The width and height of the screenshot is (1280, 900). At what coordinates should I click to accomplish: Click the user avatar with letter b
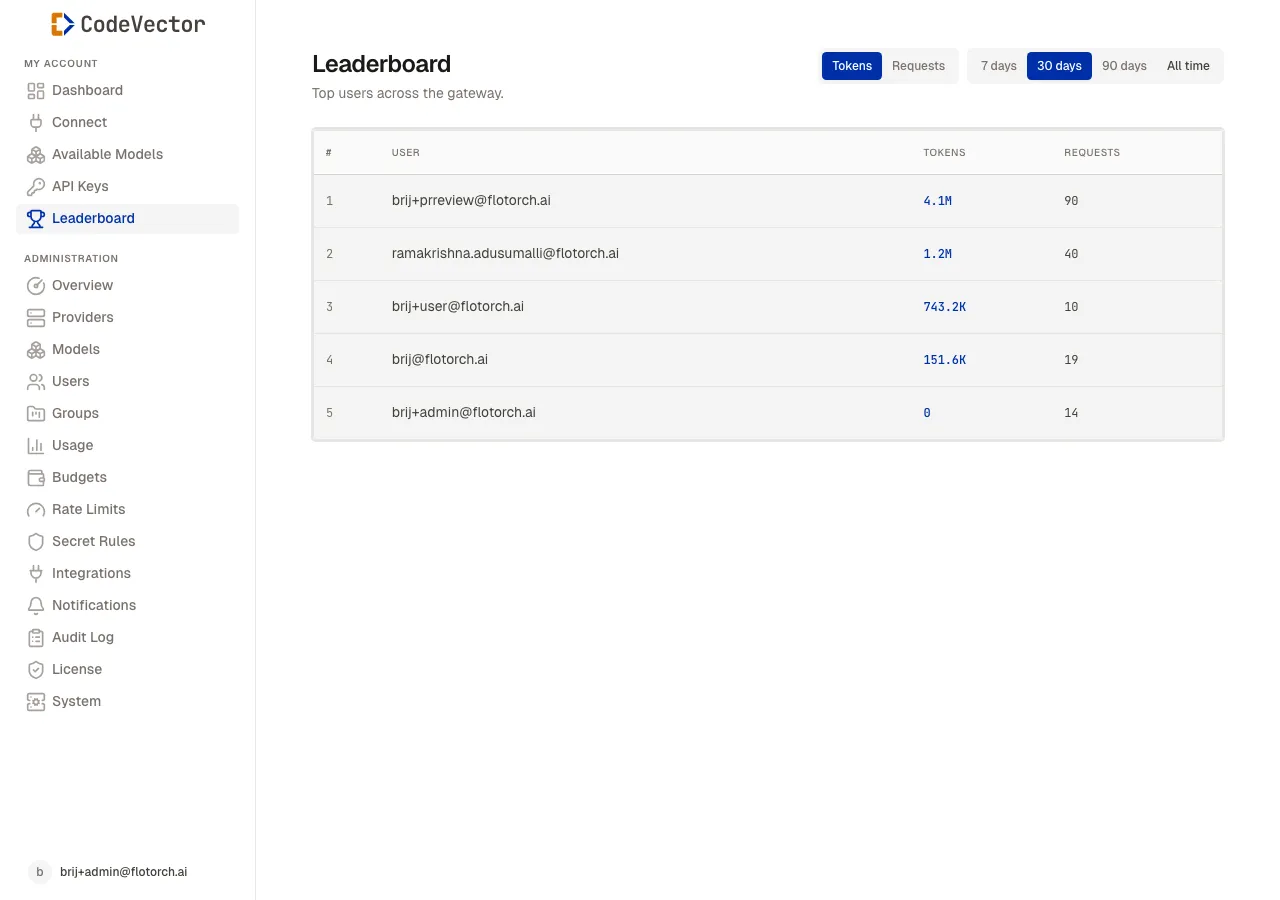pyautogui.click(x=40, y=872)
